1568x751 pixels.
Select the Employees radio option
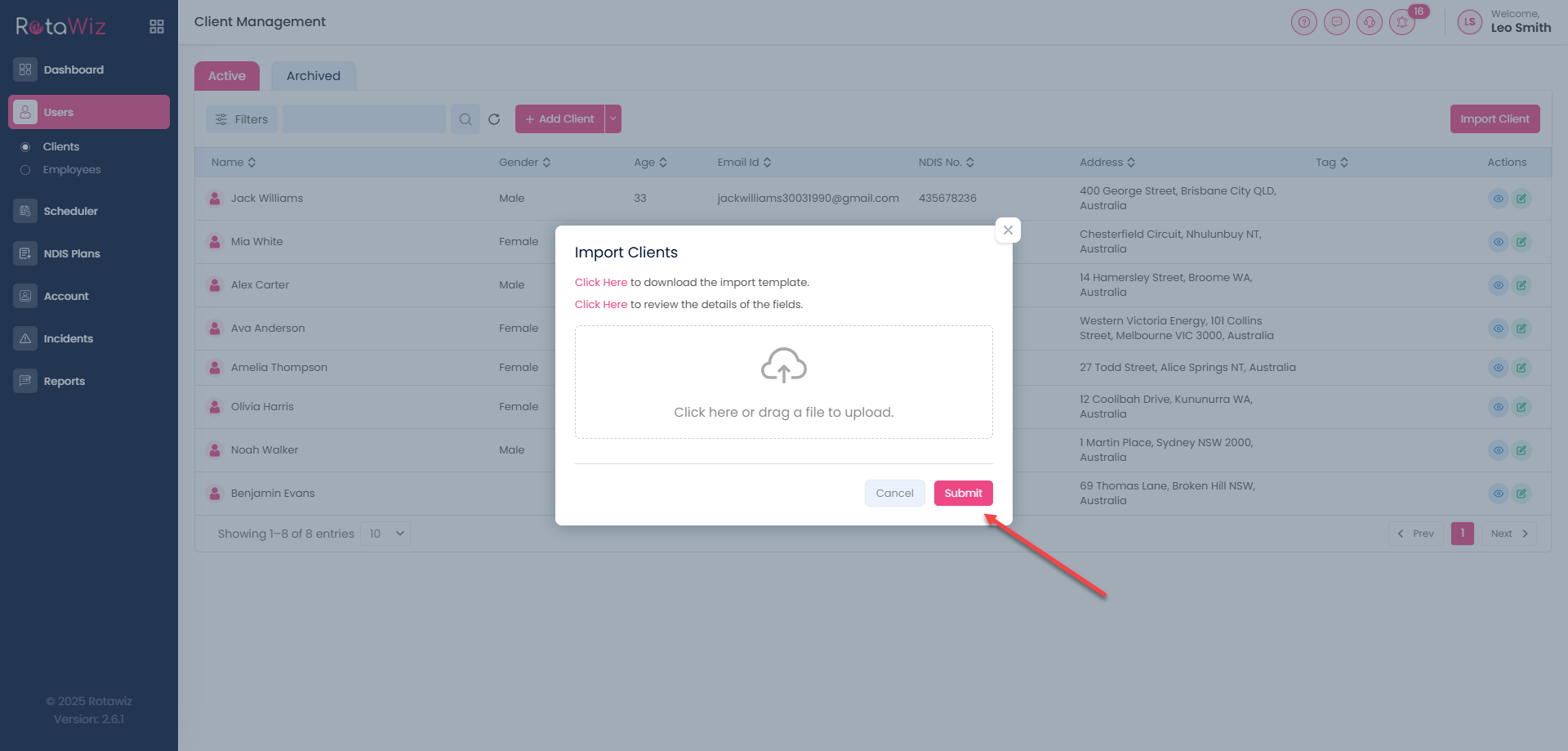point(25,170)
